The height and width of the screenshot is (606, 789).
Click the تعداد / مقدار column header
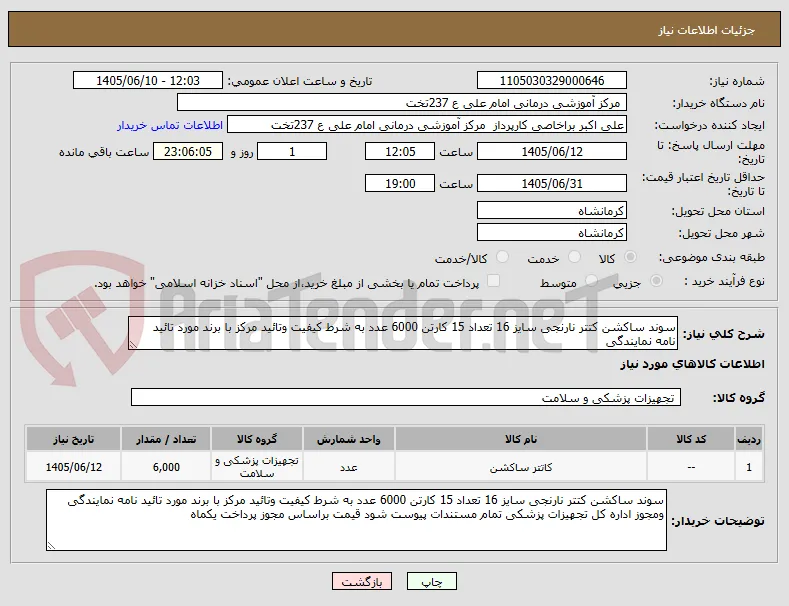tap(166, 439)
